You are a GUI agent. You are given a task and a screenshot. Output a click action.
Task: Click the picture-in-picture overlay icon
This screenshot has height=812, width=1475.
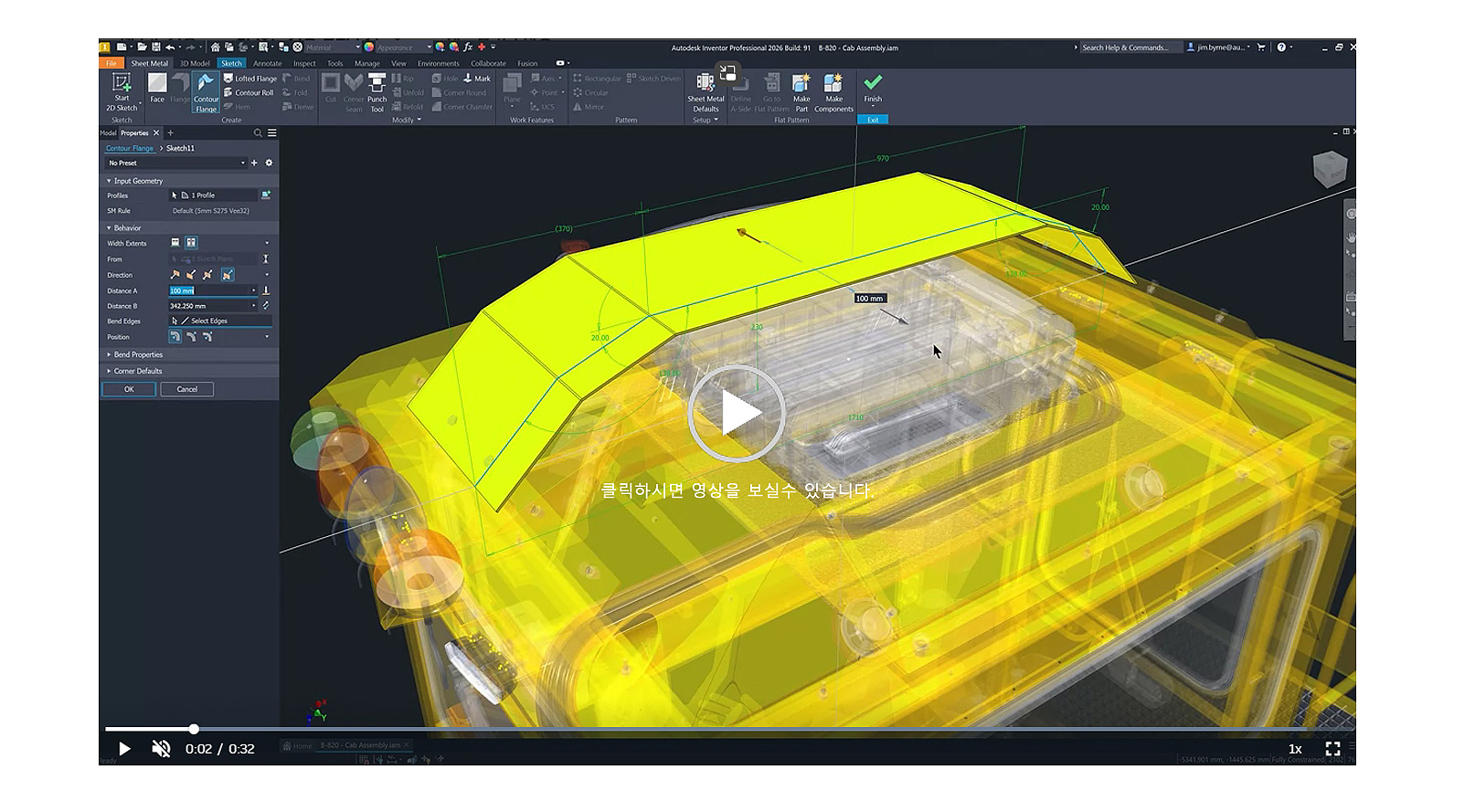tap(727, 72)
